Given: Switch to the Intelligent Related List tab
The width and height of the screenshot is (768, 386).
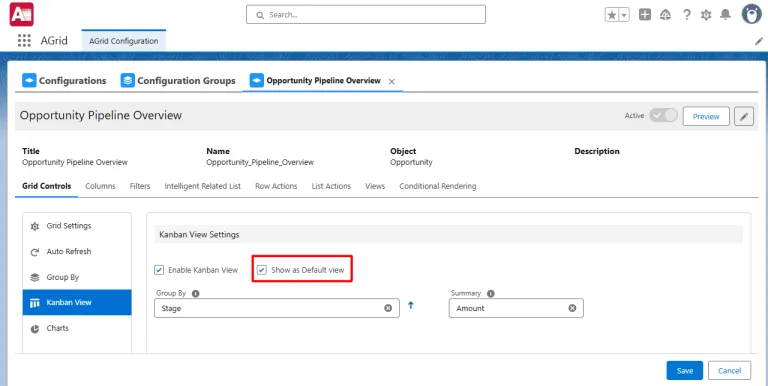Looking at the screenshot, I should coord(203,186).
